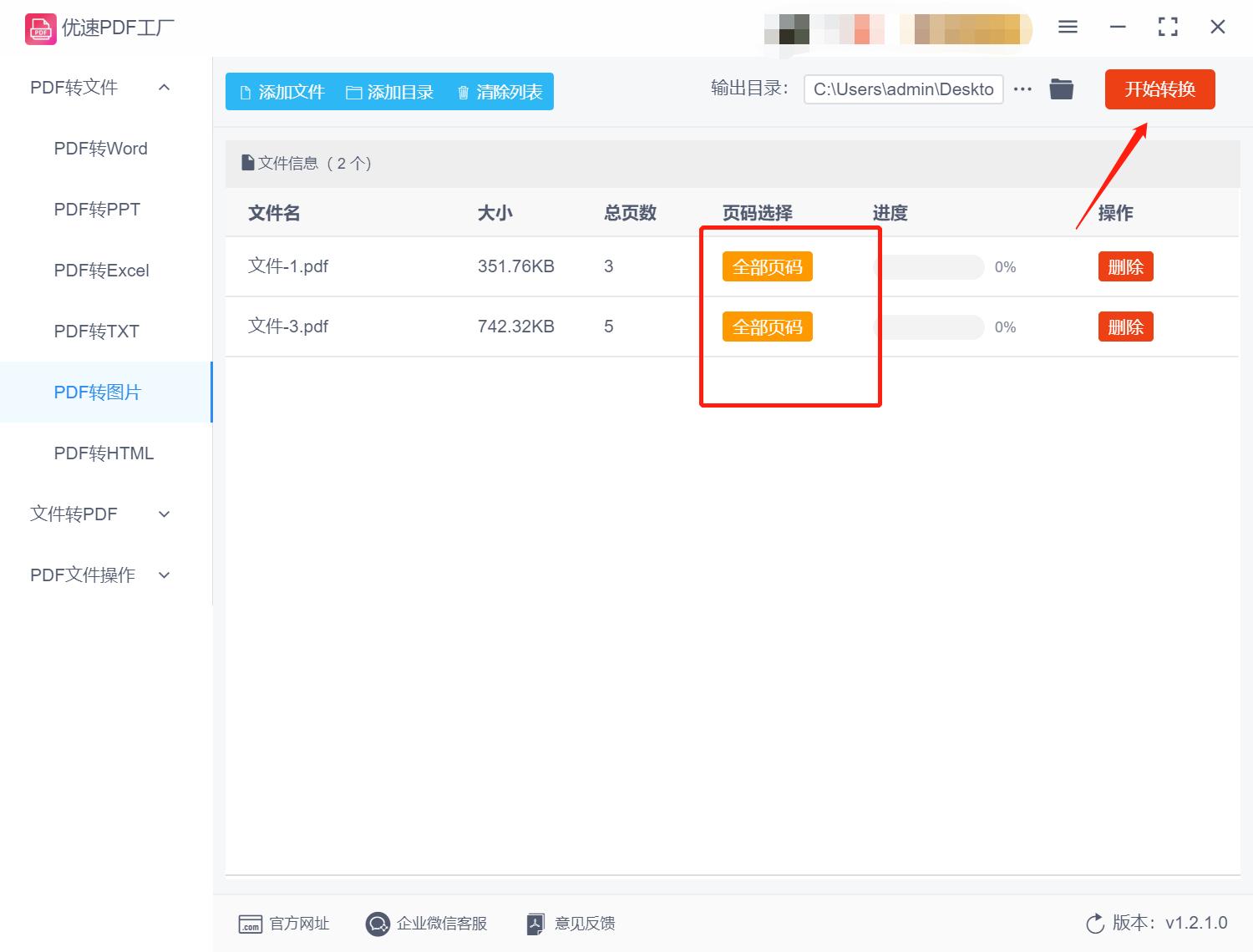Click the 企业微信客服 chat icon
This screenshot has width=1253, height=952.
pyautogui.click(x=378, y=924)
